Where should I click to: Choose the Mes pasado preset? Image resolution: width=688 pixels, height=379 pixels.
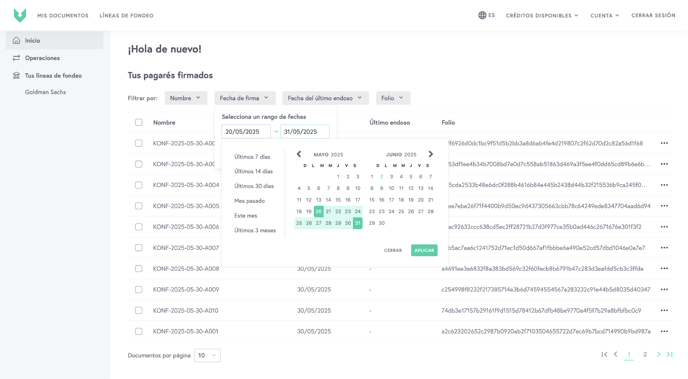tap(250, 201)
